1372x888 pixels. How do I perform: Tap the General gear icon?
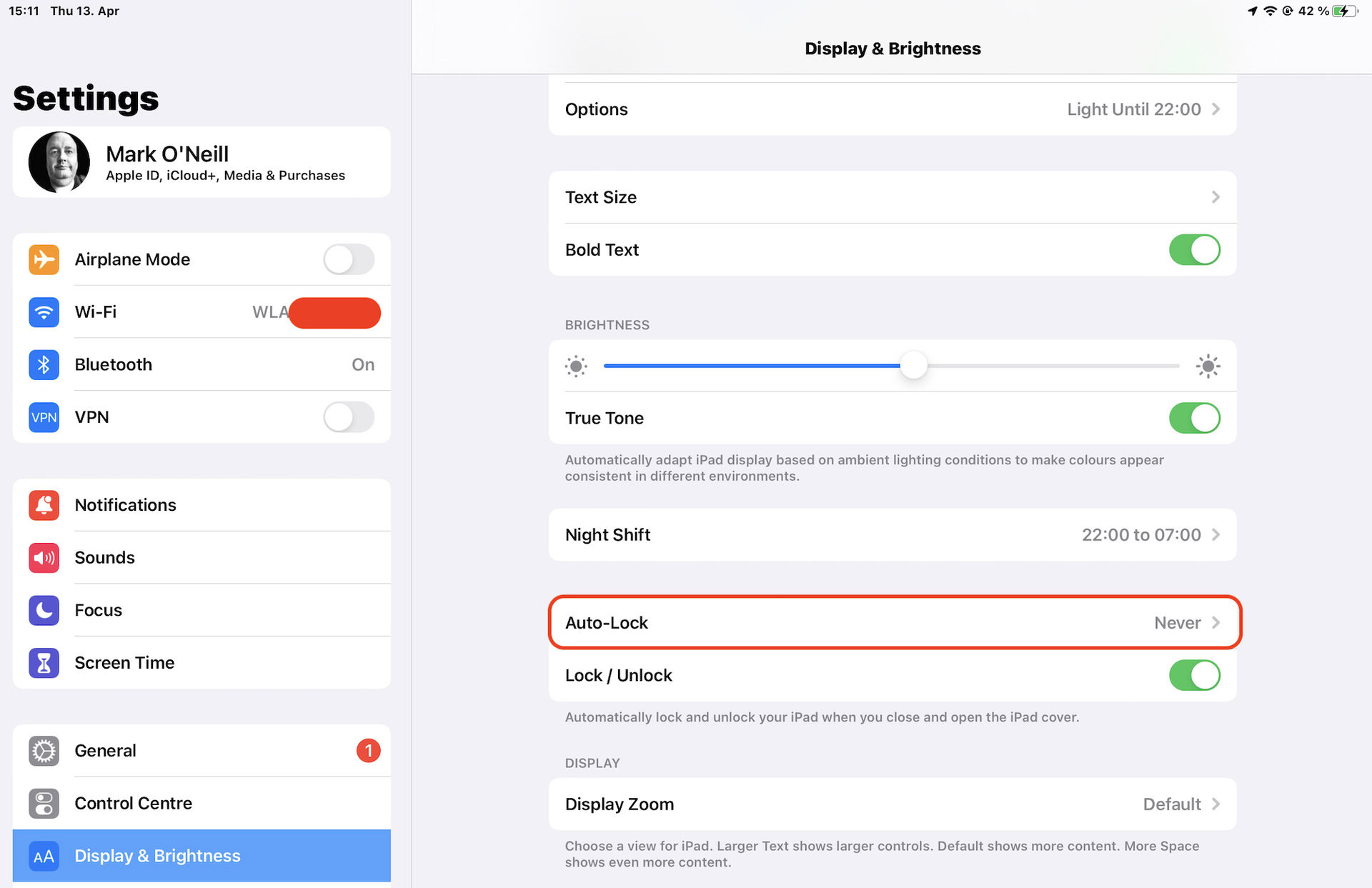[44, 751]
